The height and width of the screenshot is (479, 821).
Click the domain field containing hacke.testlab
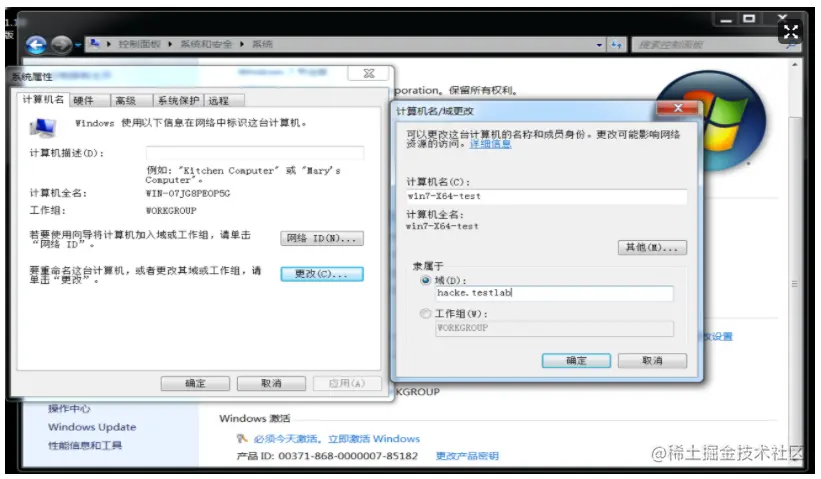click(x=554, y=293)
